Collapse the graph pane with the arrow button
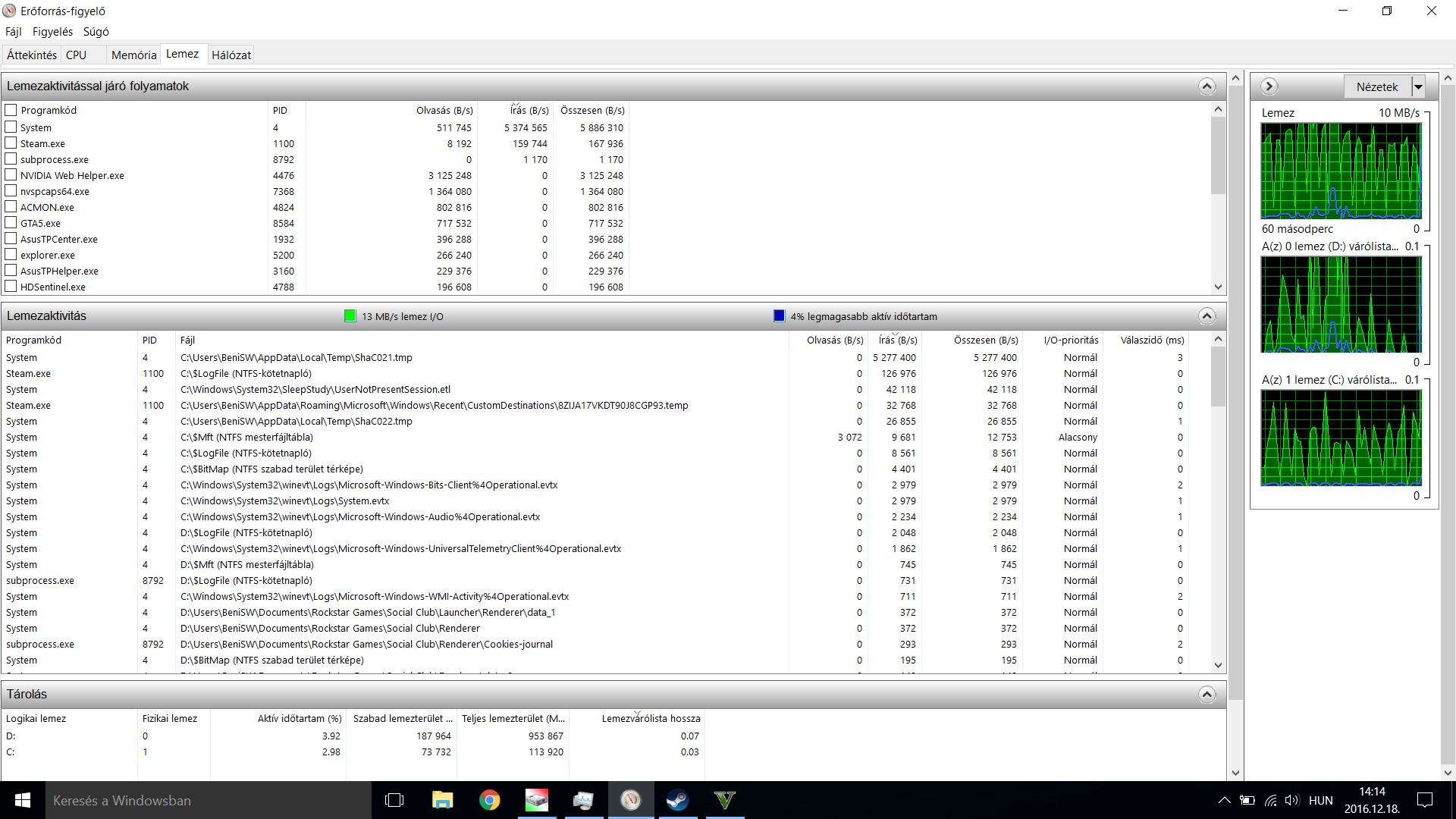1456x819 pixels. pos(1269,86)
